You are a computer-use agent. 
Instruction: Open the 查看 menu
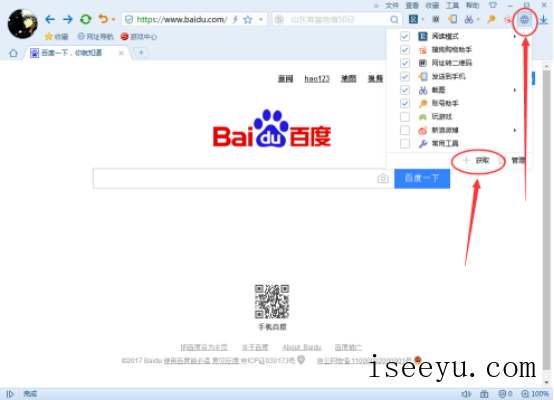412,5
